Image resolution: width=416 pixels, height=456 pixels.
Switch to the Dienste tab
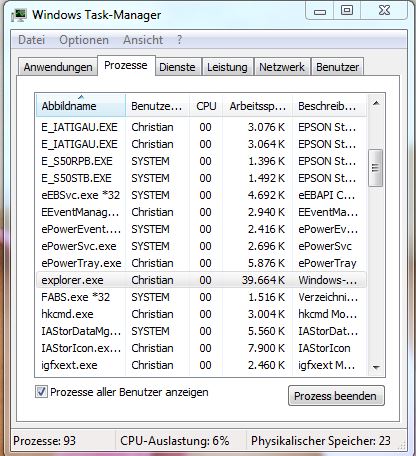click(x=177, y=67)
